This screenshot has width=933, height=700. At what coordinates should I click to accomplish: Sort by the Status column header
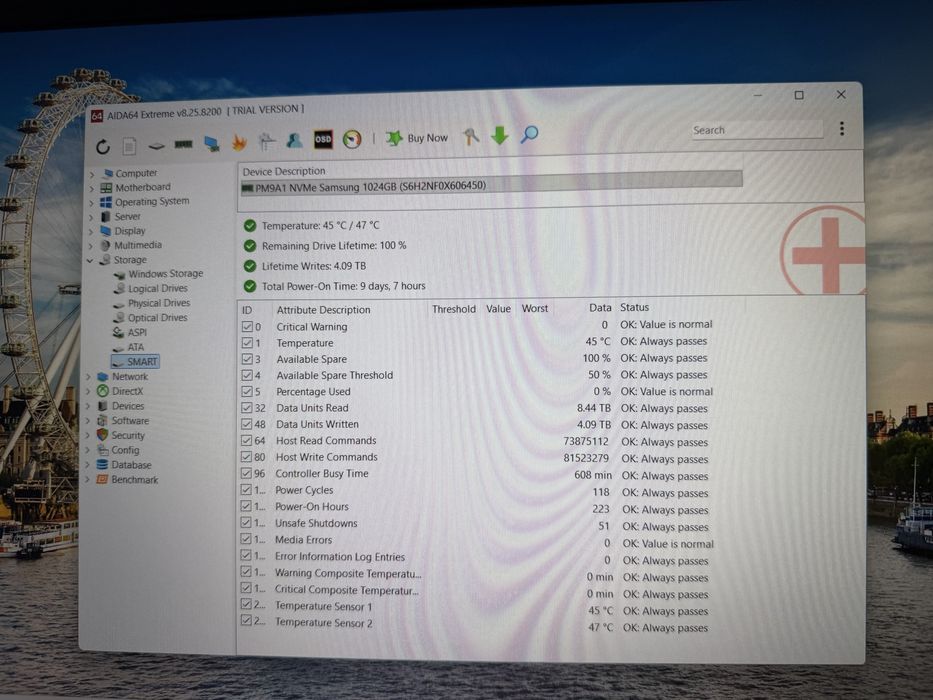coord(634,307)
